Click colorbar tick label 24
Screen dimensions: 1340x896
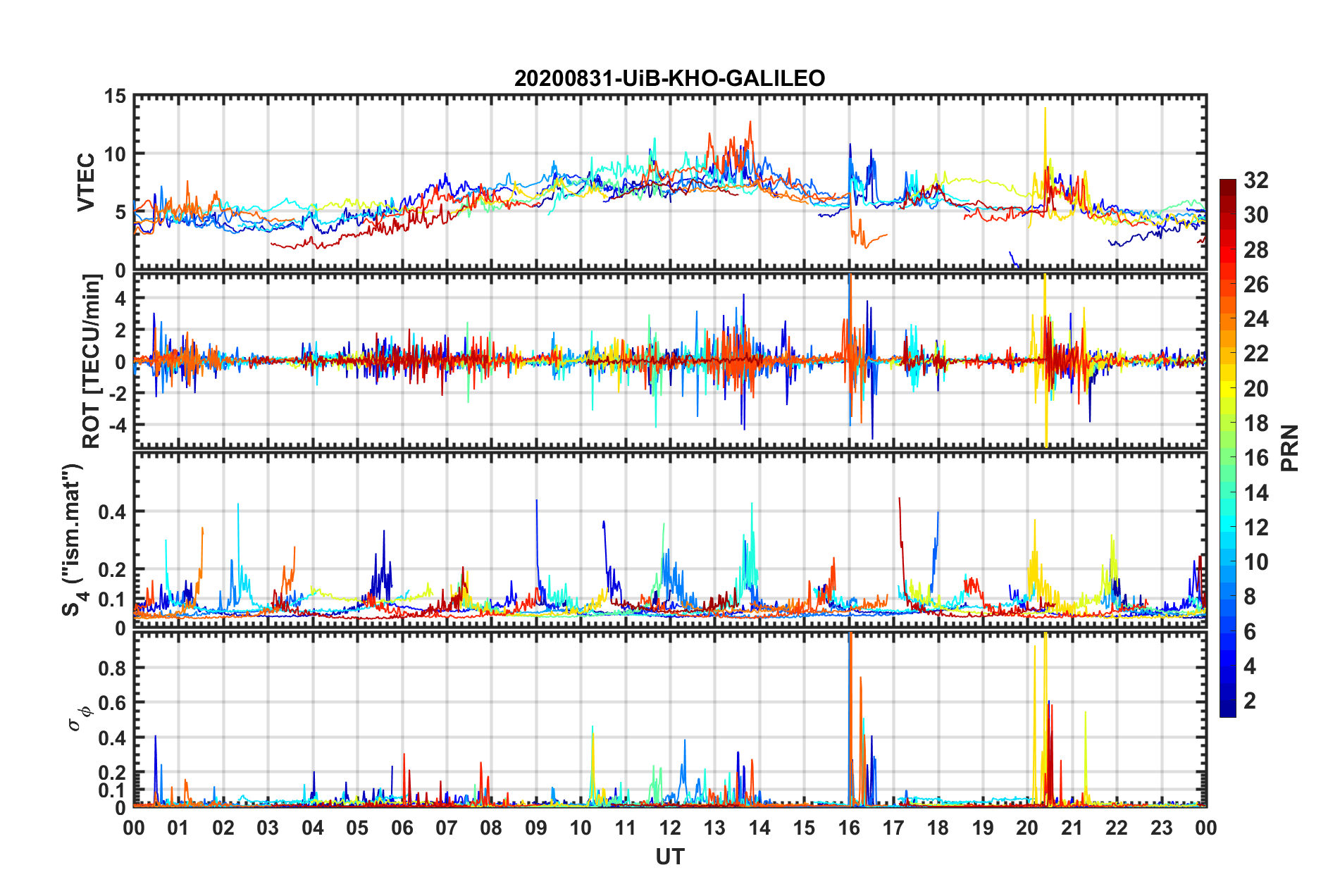(1256, 319)
